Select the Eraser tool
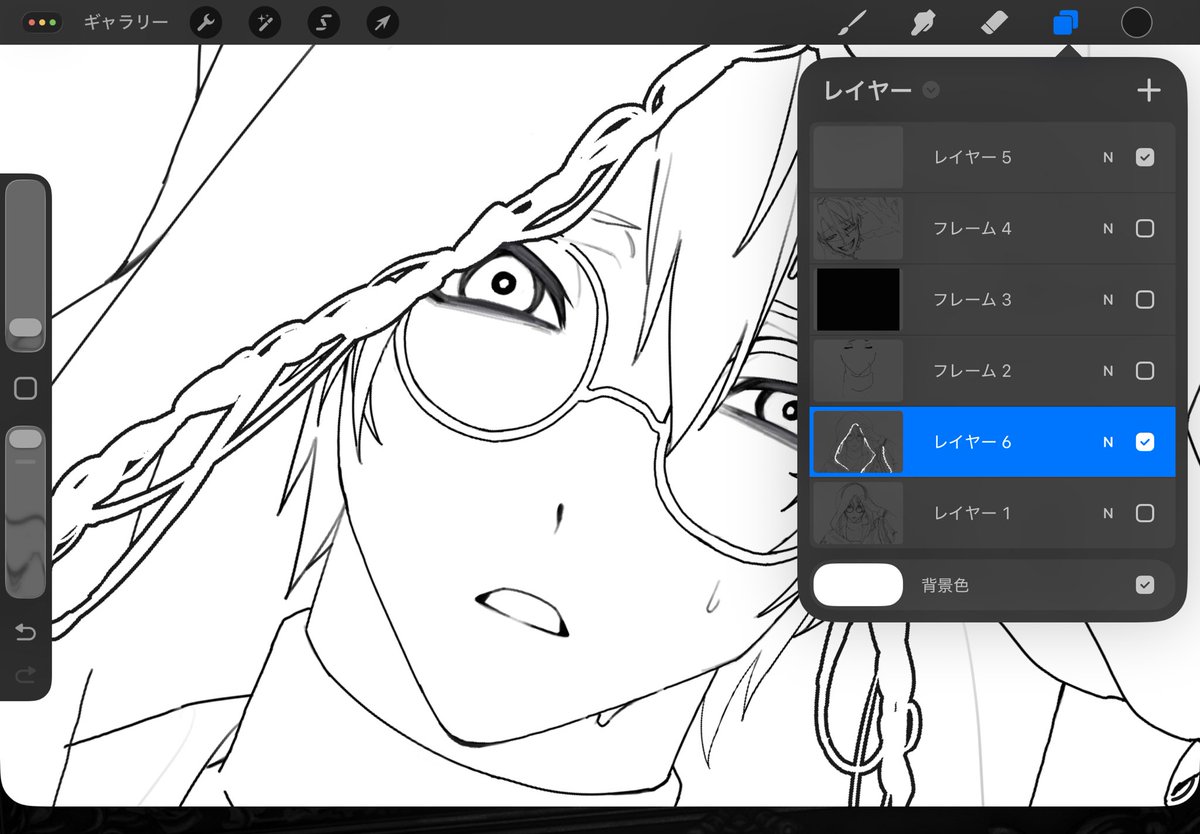 994,22
